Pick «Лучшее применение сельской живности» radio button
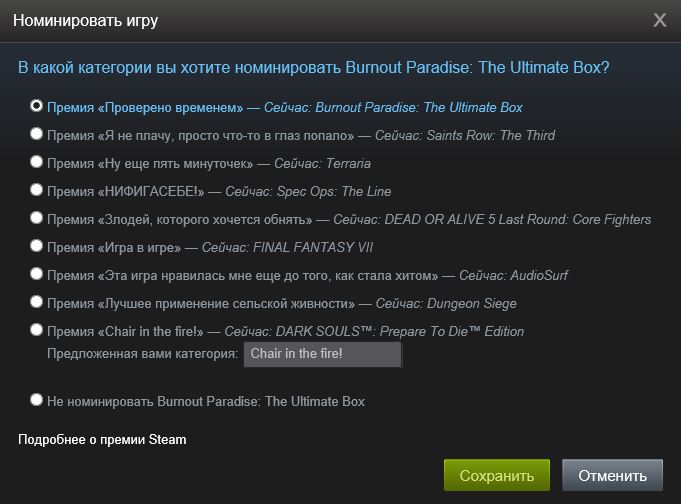 pyautogui.click(x=37, y=301)
